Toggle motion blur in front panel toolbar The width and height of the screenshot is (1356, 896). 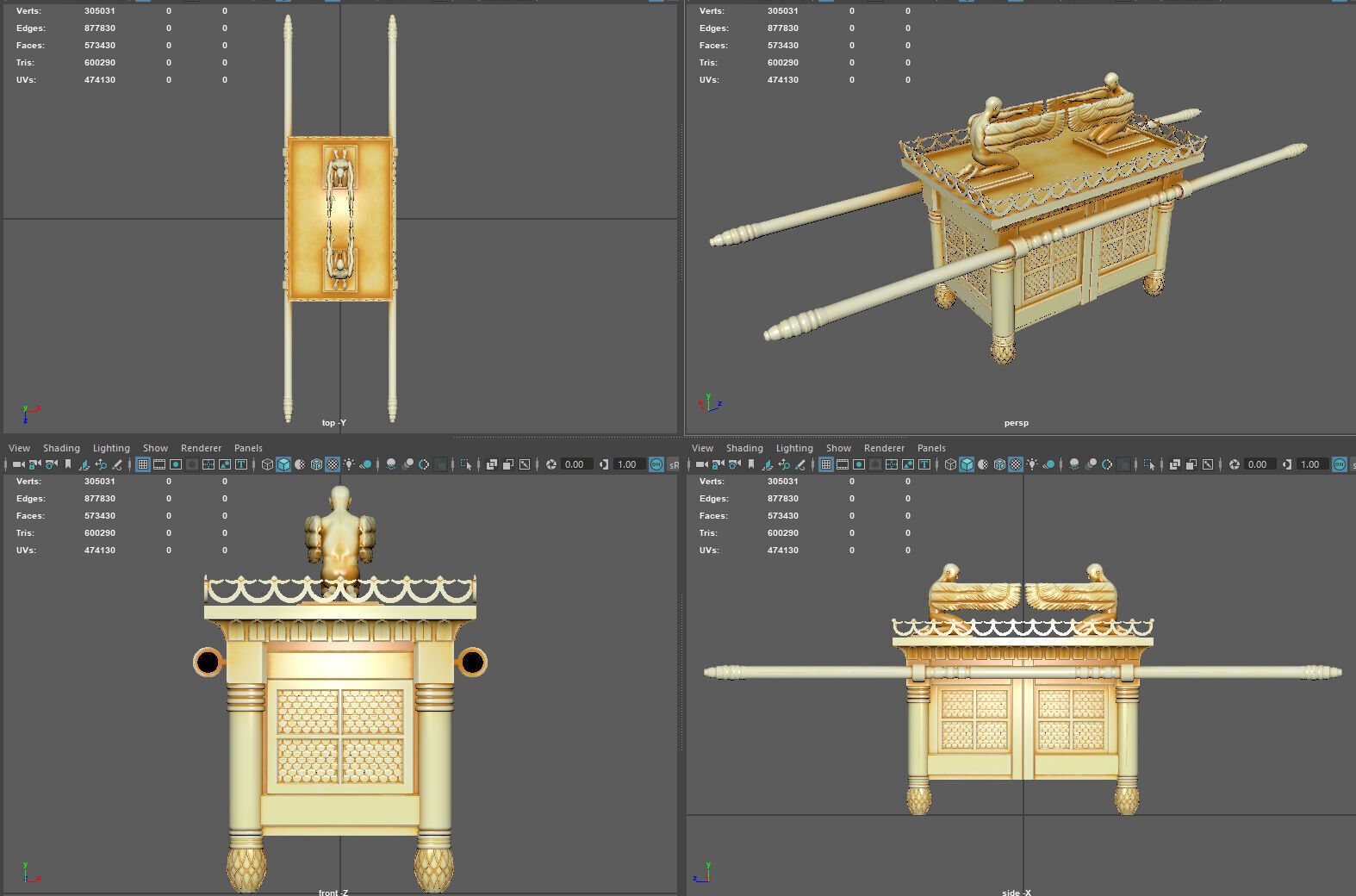click(x=407, y=464)
